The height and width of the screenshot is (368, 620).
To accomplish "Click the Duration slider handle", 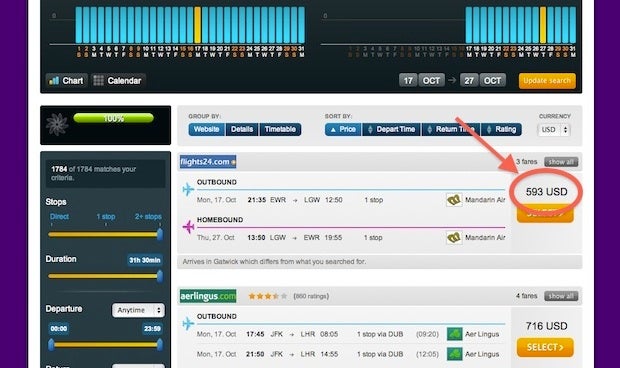I will point(160,276).
